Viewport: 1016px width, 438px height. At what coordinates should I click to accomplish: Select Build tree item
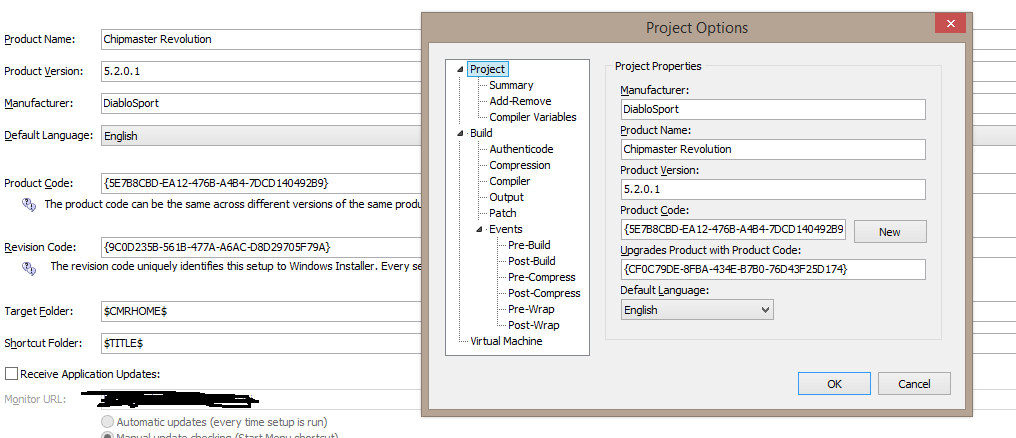click(481, 133)
